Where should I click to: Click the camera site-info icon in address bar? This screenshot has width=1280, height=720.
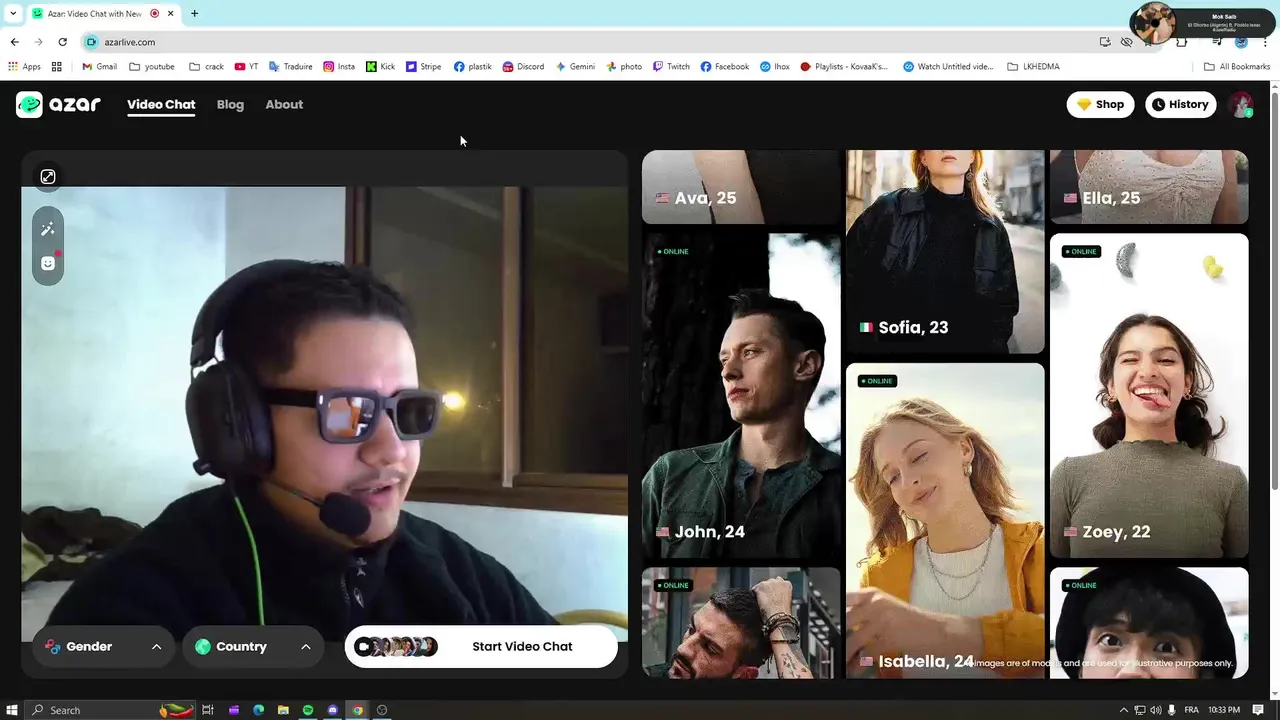coord(91,42)
